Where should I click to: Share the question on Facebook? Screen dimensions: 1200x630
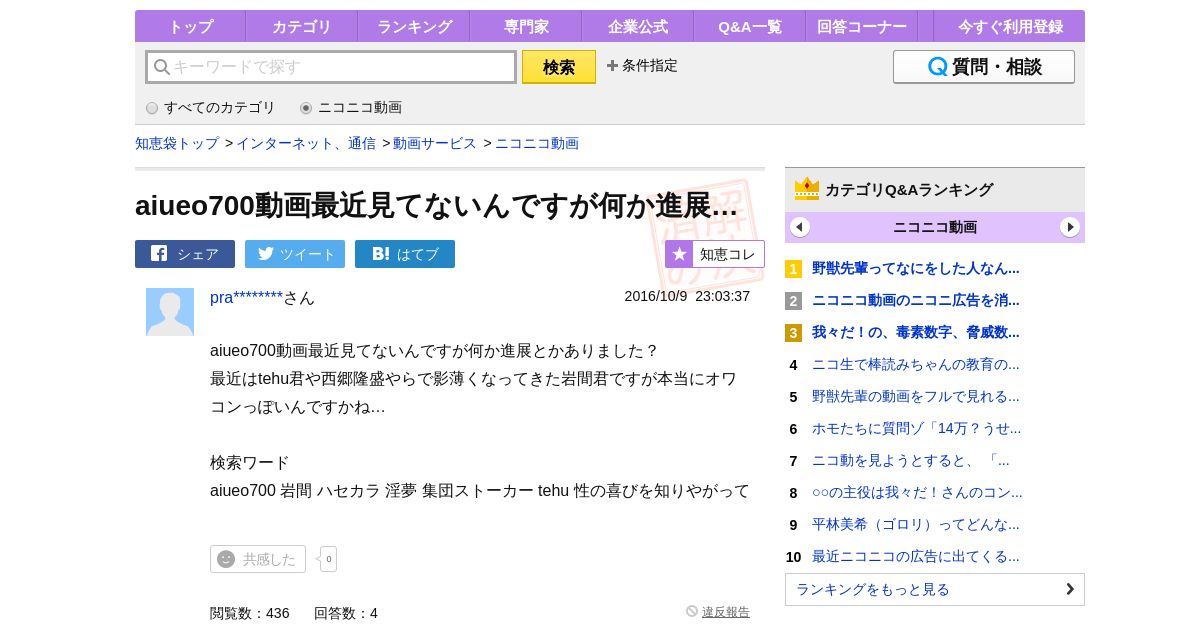(x=185, y=254)
